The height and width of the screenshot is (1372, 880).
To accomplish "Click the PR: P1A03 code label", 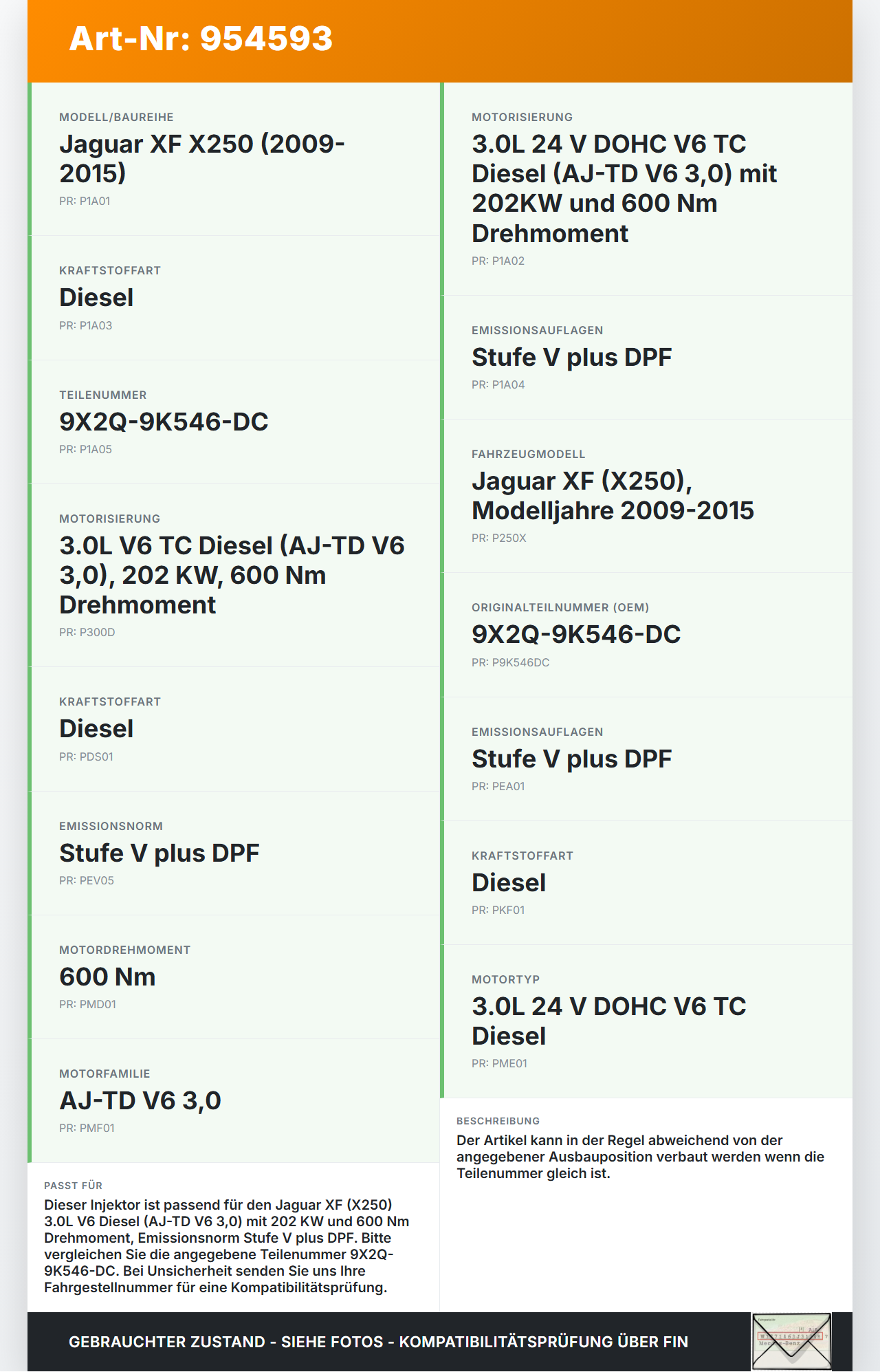I will [85, 326].
